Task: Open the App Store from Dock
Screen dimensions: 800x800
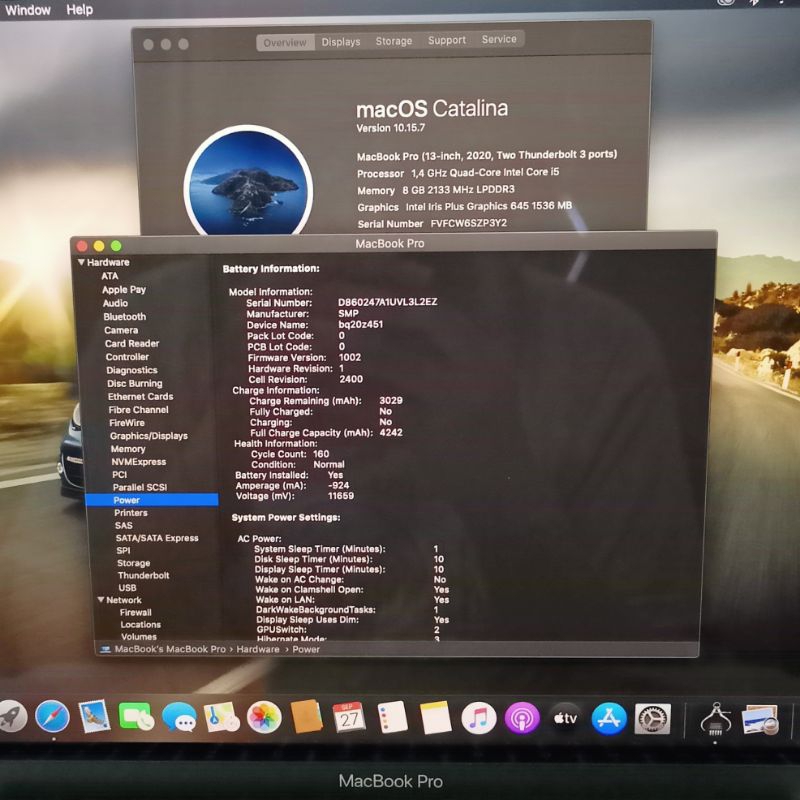Action: click(x=609, y=718)
